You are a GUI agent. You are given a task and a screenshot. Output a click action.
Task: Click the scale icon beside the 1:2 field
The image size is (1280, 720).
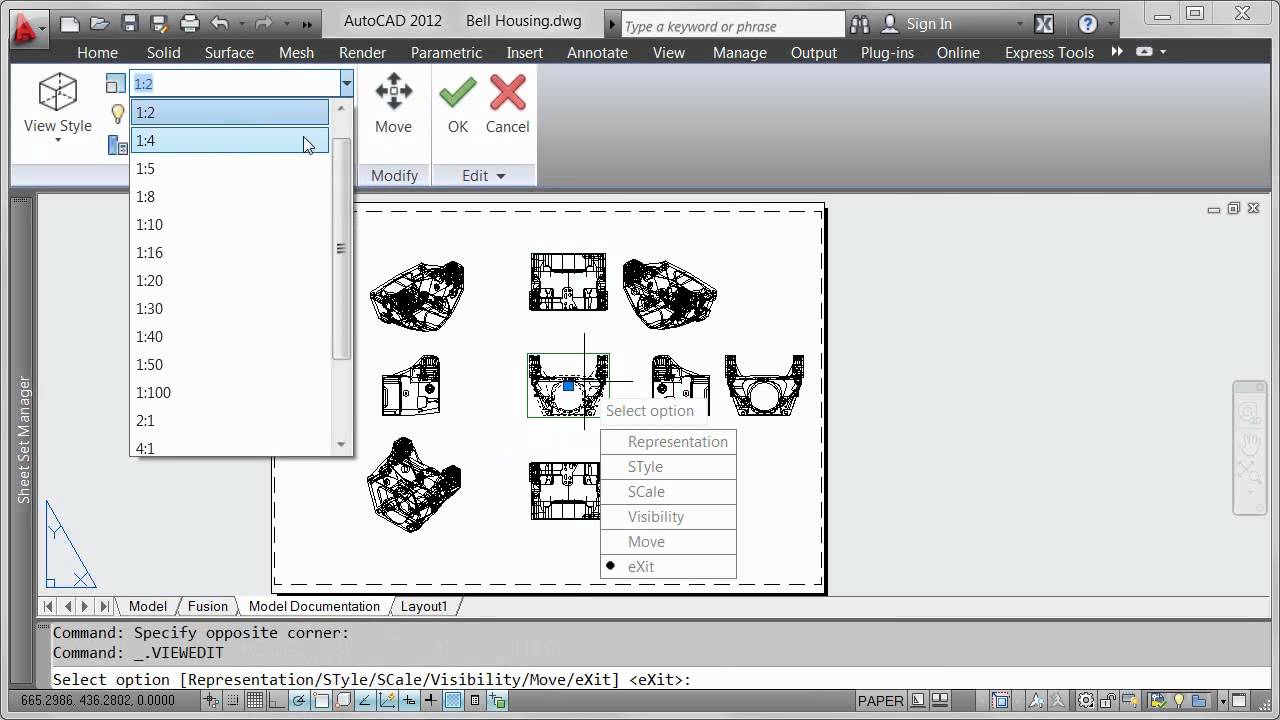coord(116,84)
